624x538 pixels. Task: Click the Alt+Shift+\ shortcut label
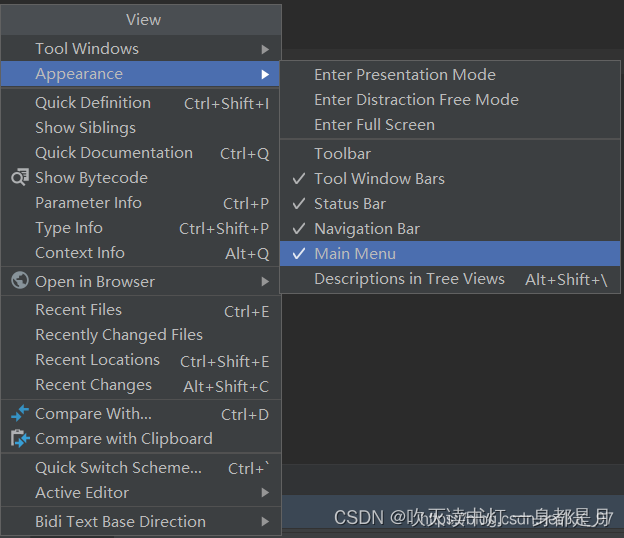566,280
